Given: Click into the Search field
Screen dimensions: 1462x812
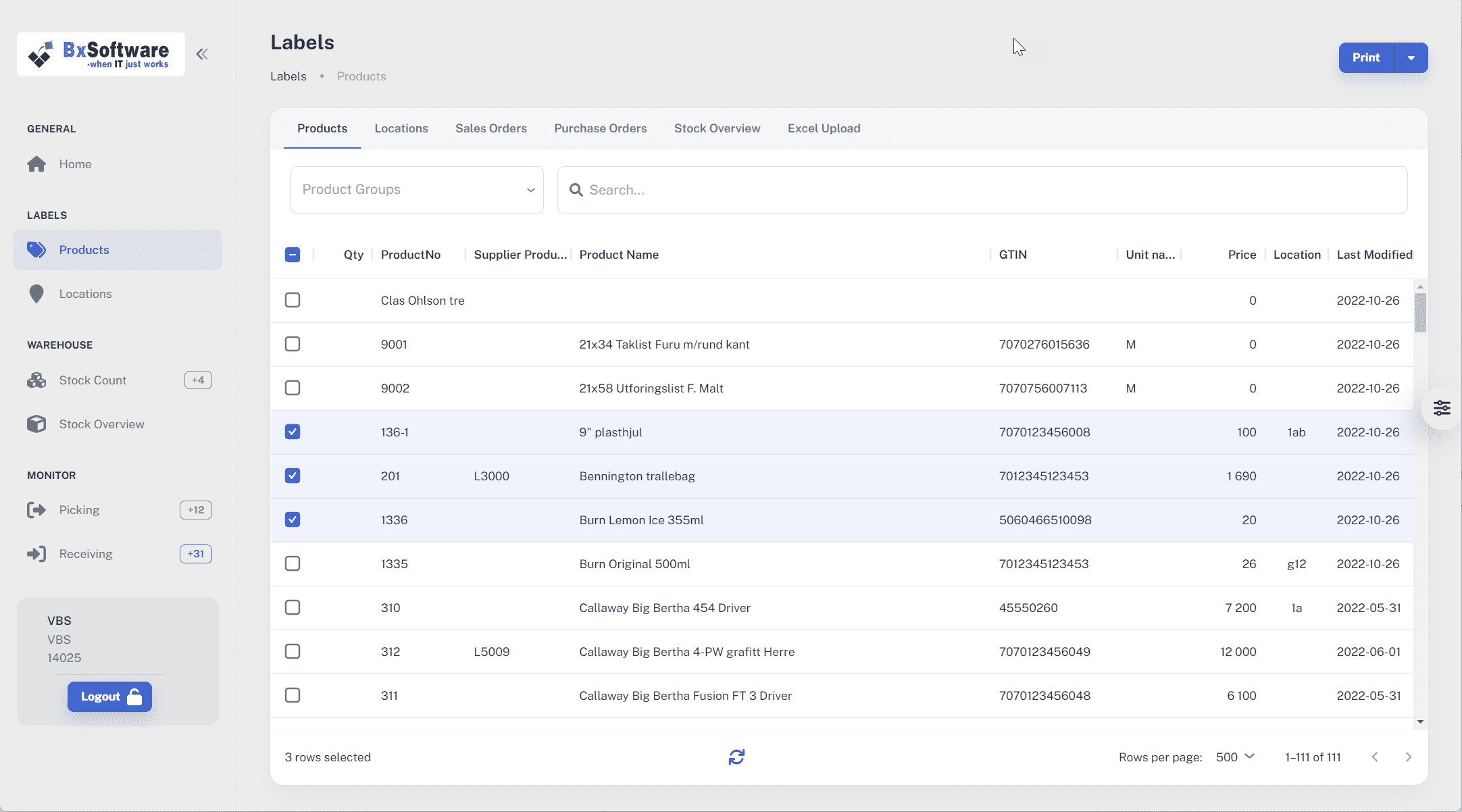Looking at the screenshot, I should point(982,190).
